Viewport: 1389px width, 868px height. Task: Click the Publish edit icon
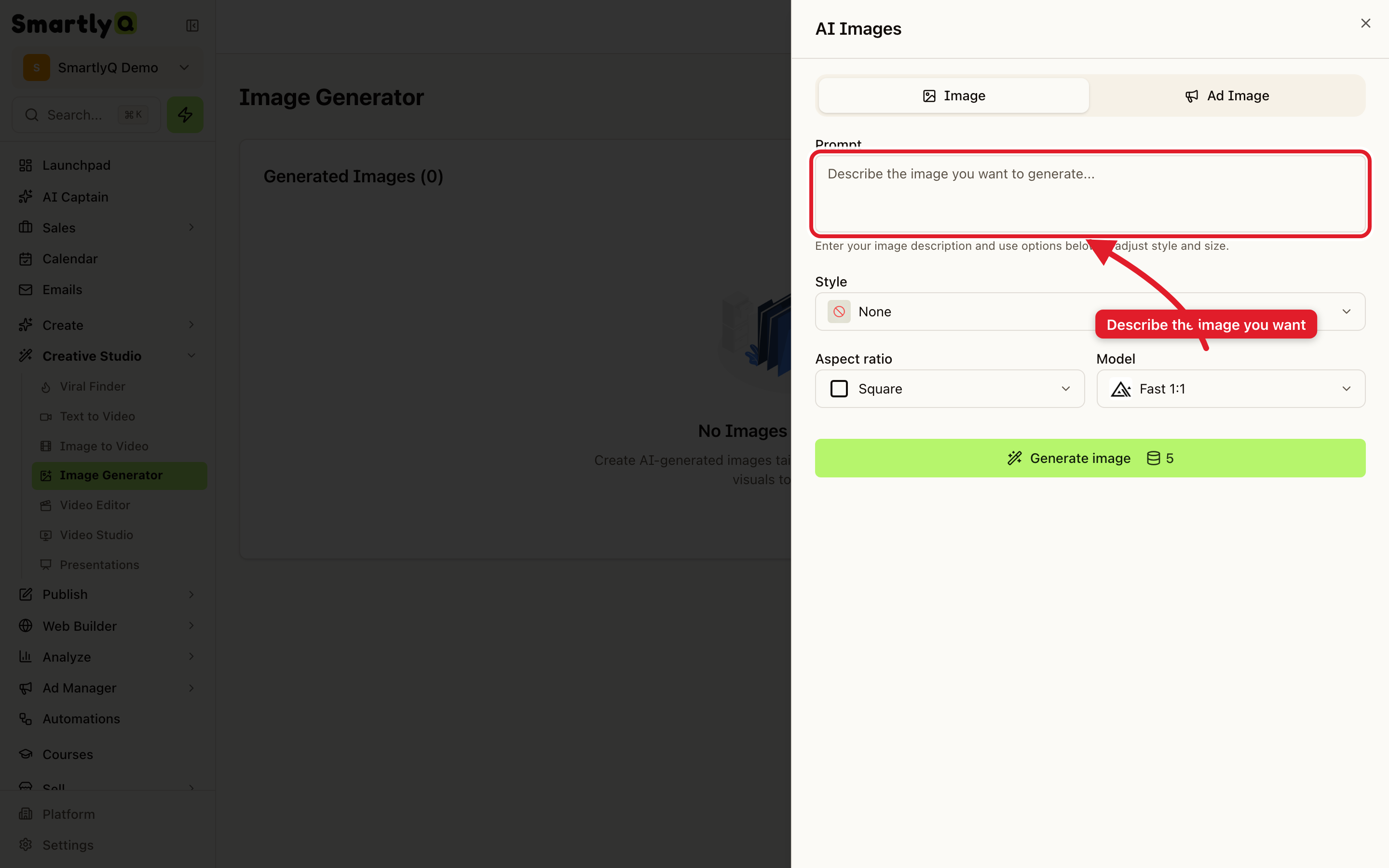point(25,595)
